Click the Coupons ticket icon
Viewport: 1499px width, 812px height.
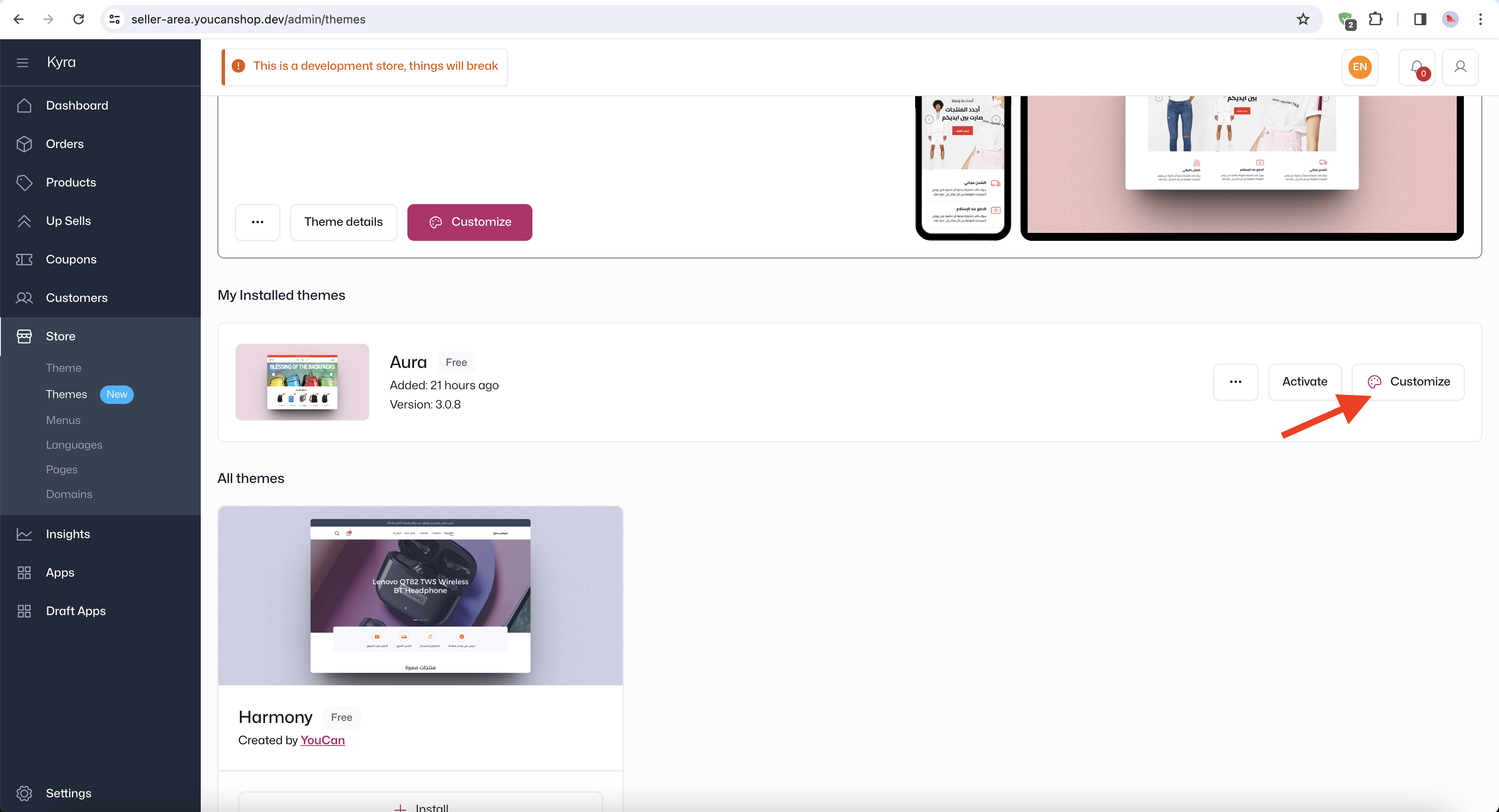pyautogui.click(x=24, y=259)
